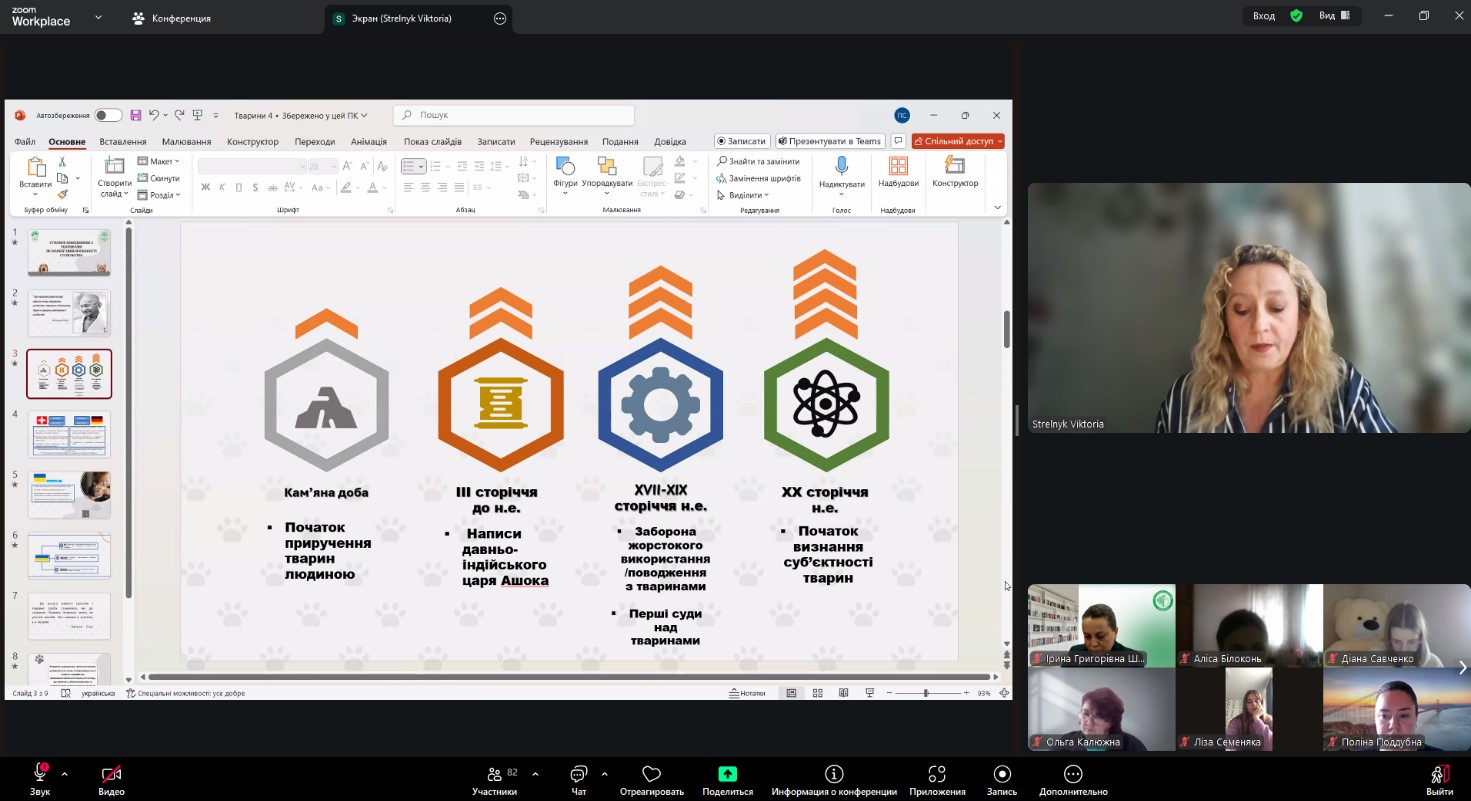
Task: Open Участники participants panel
Action: [494, 774]
